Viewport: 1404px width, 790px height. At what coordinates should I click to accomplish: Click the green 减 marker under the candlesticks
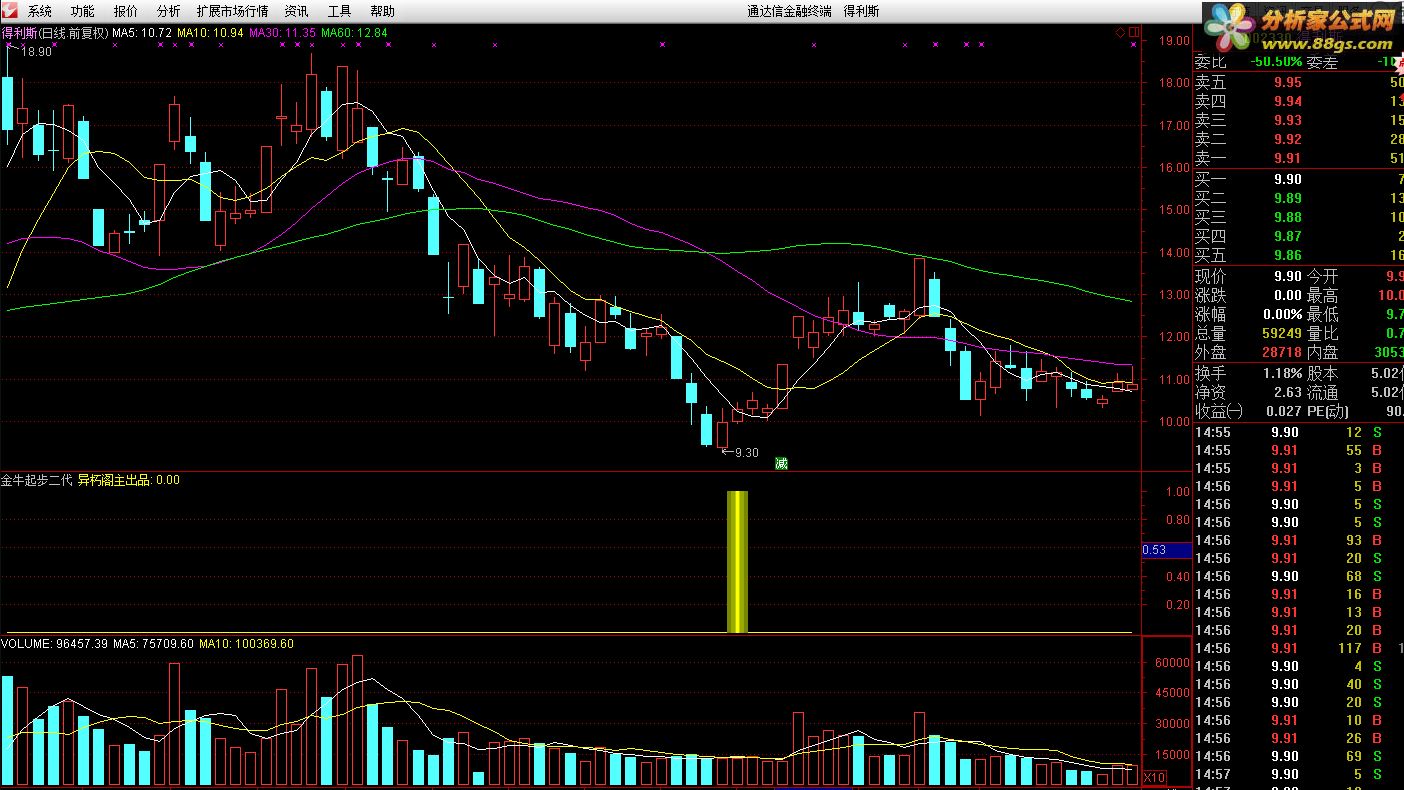click(781, 463)
